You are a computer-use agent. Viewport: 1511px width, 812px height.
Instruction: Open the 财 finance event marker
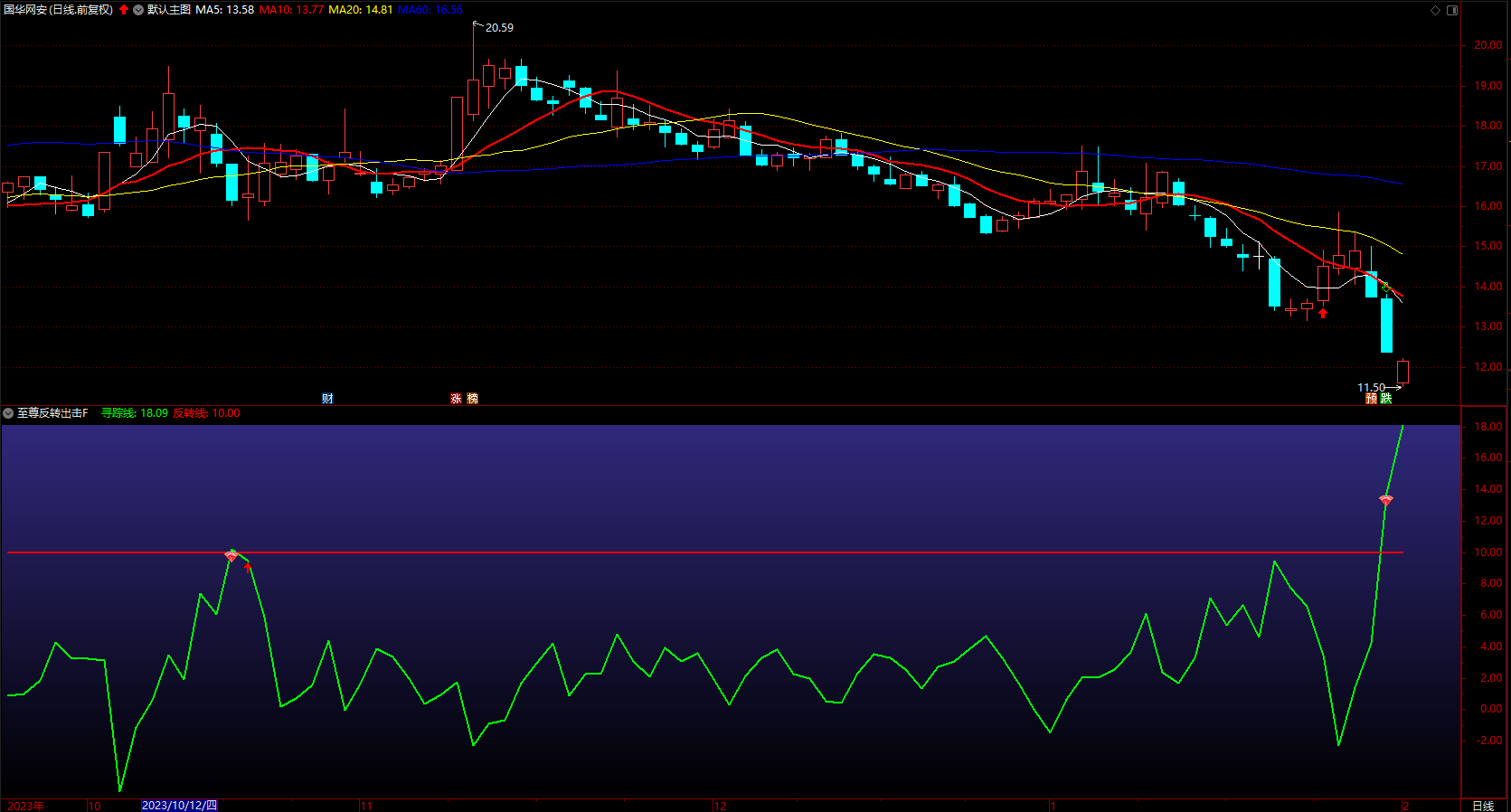(x=327, y=398)
